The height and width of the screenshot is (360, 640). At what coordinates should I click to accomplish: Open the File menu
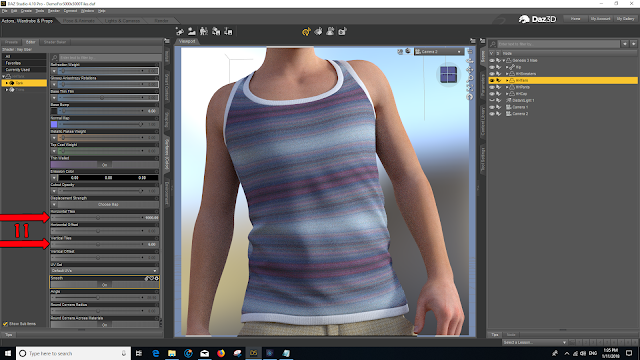coord(4,11)
